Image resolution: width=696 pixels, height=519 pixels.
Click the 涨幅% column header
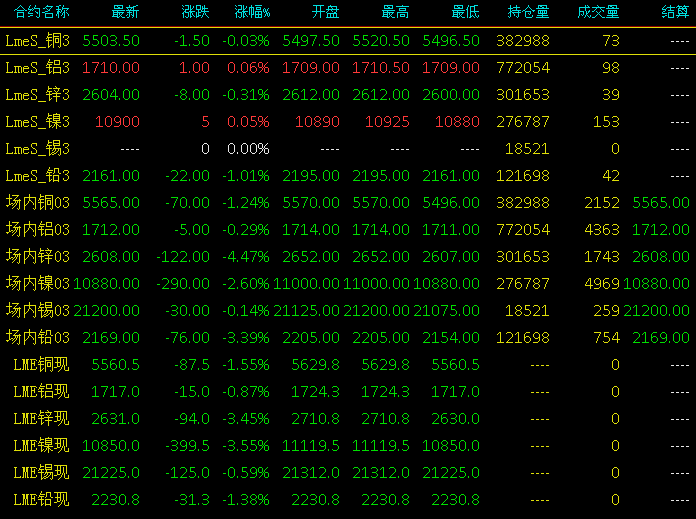(x=252, y=12)
